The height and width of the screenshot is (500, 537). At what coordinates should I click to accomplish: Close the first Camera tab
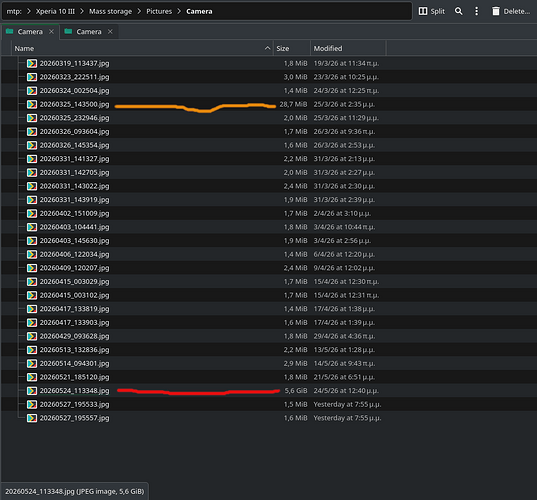coord(51,32)
